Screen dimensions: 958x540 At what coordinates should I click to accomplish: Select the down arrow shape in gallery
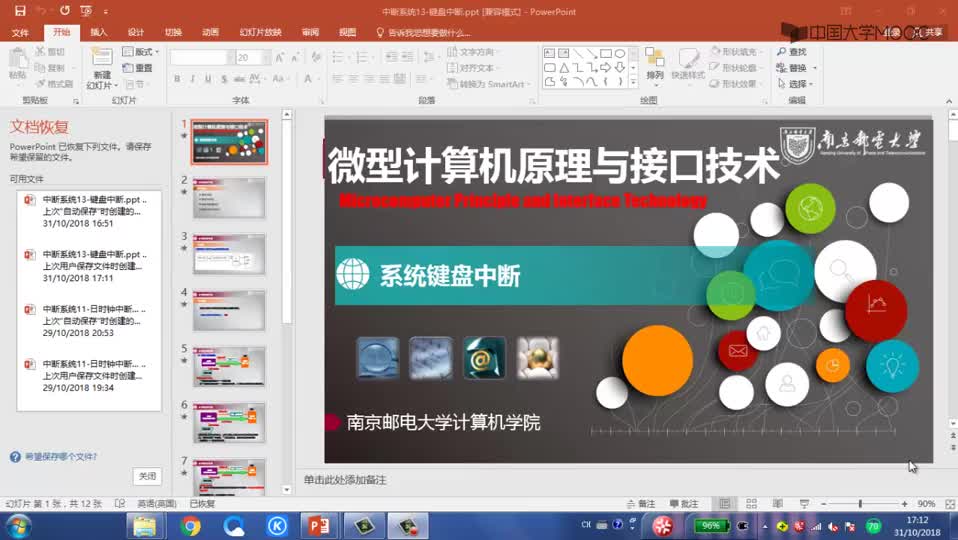(620, 67)
